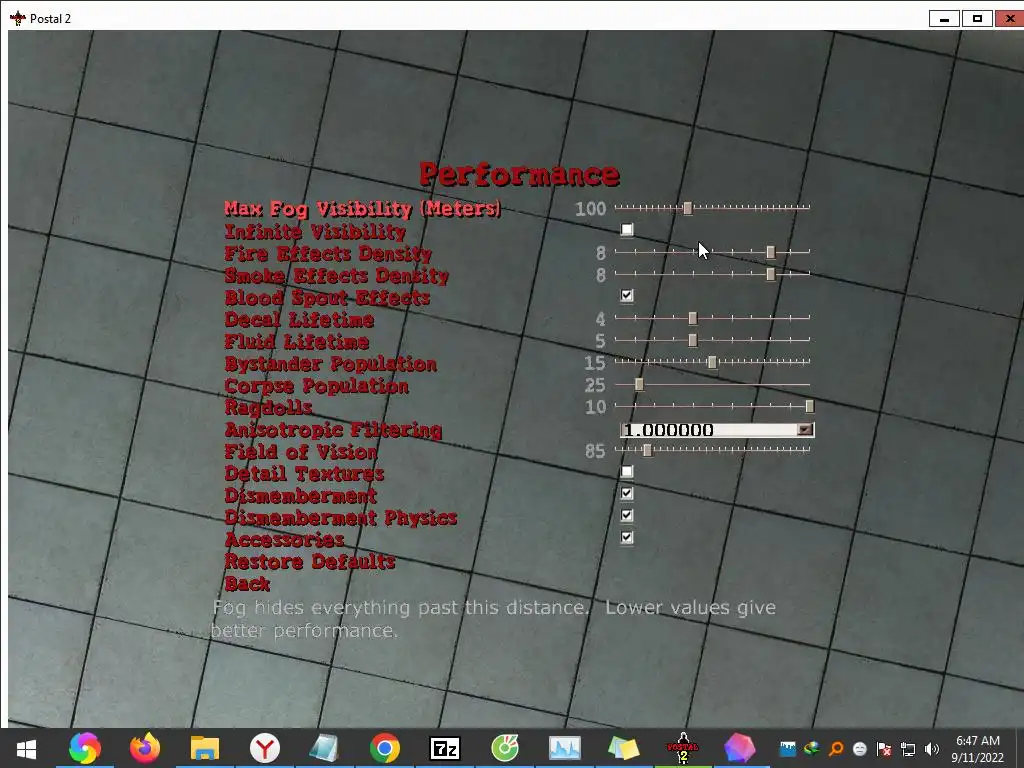Open File Explorer from the taskbar
Screen dimensions: 1024x768
click(204, 748)
